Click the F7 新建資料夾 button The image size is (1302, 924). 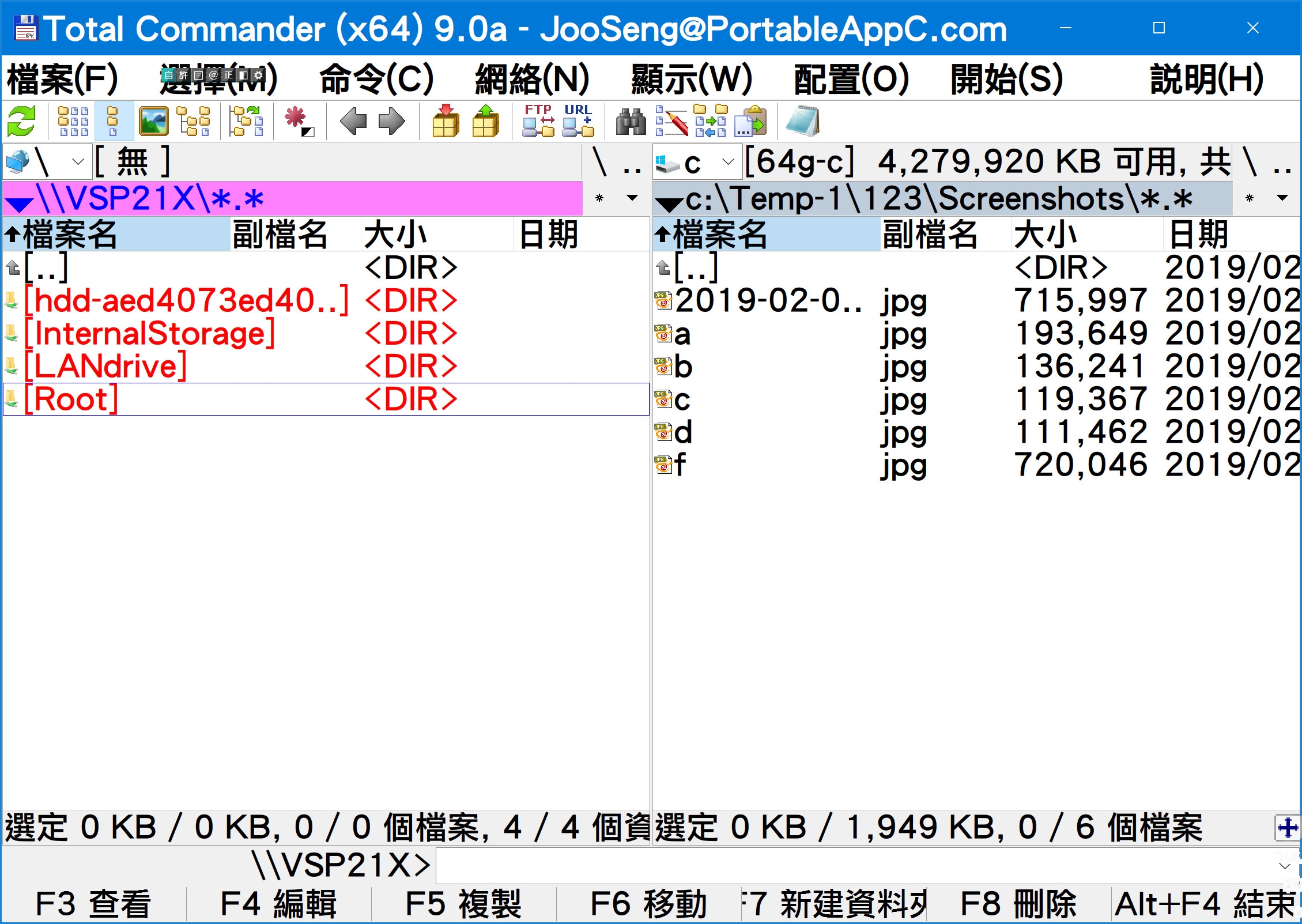coord(834,904)
